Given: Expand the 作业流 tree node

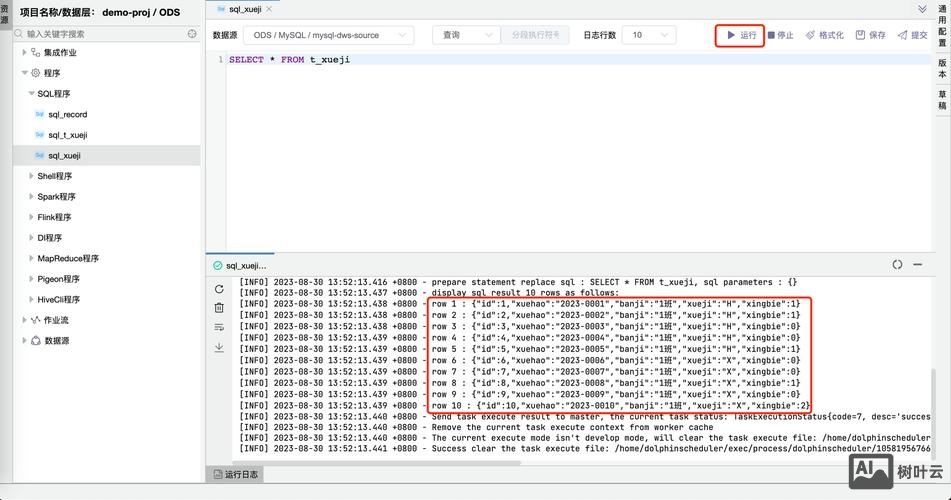Looking at the screenshot, I should pos(24,320).
